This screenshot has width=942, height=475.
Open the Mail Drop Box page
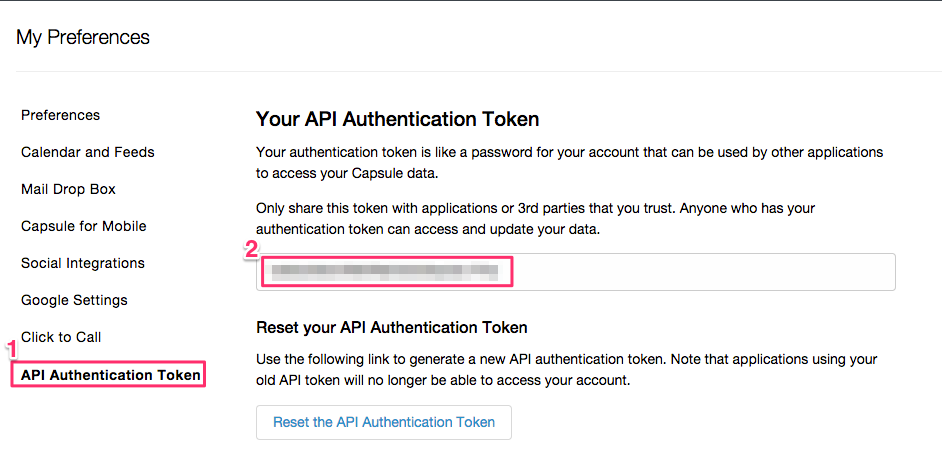[68, 189]
